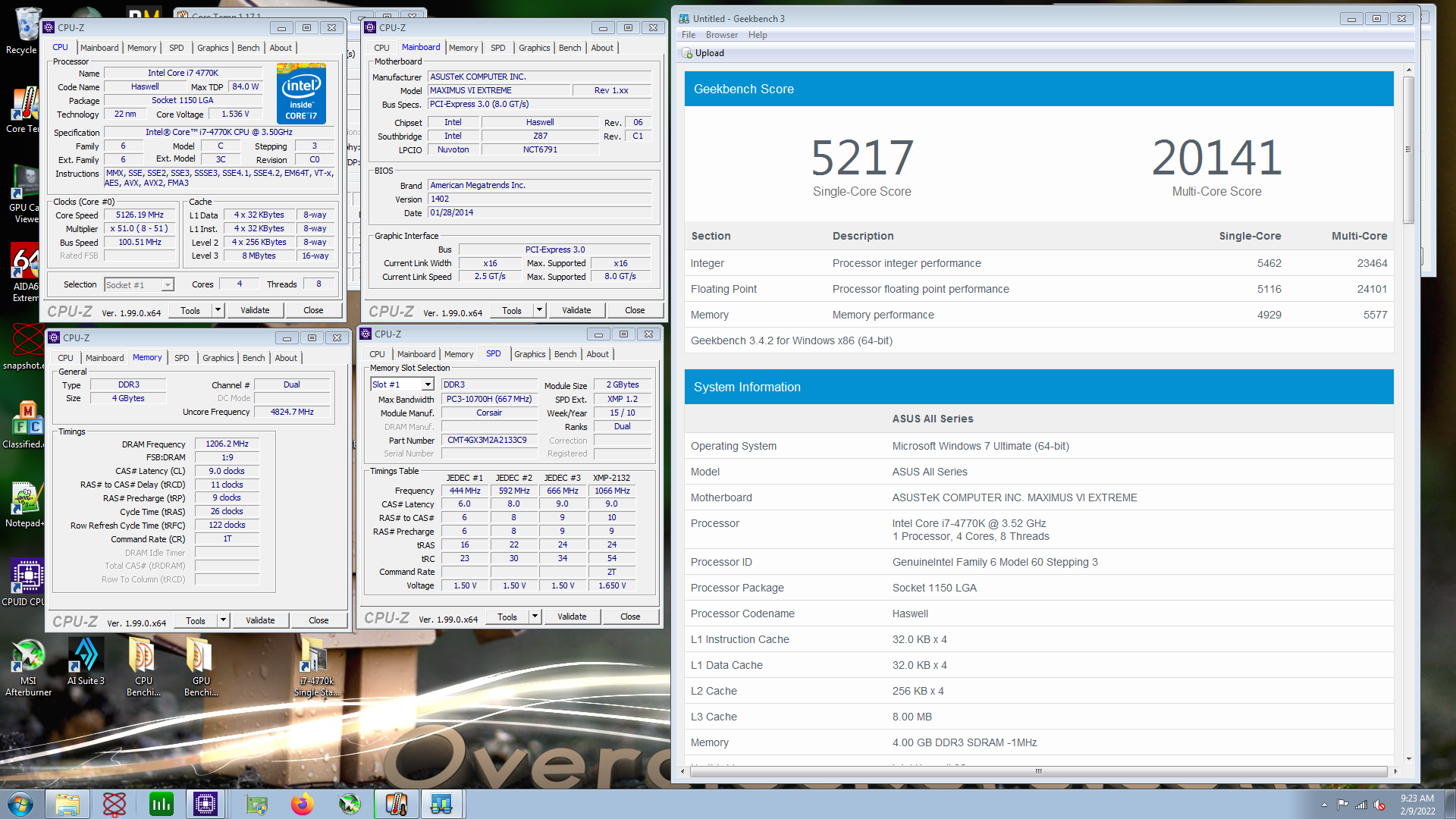Switch to CPU-Z from the taskbar

coord(206,804)
